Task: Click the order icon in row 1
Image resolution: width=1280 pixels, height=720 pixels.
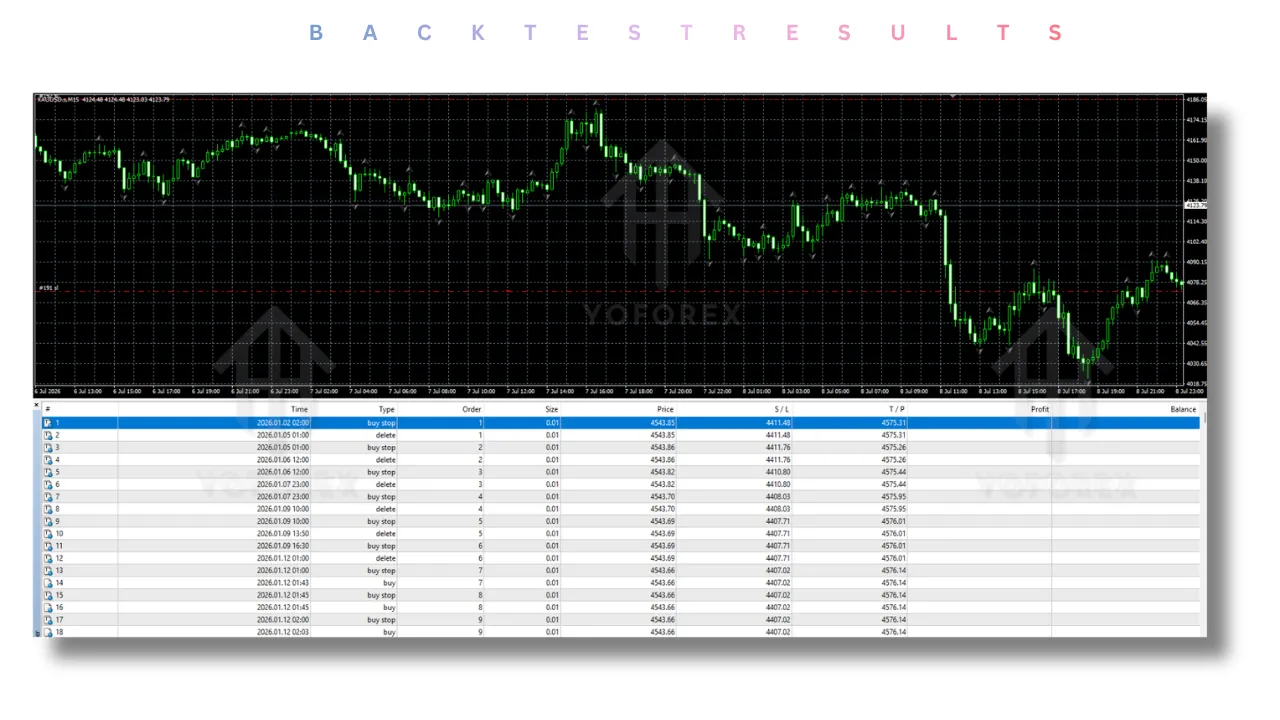Action: point(47,423)
